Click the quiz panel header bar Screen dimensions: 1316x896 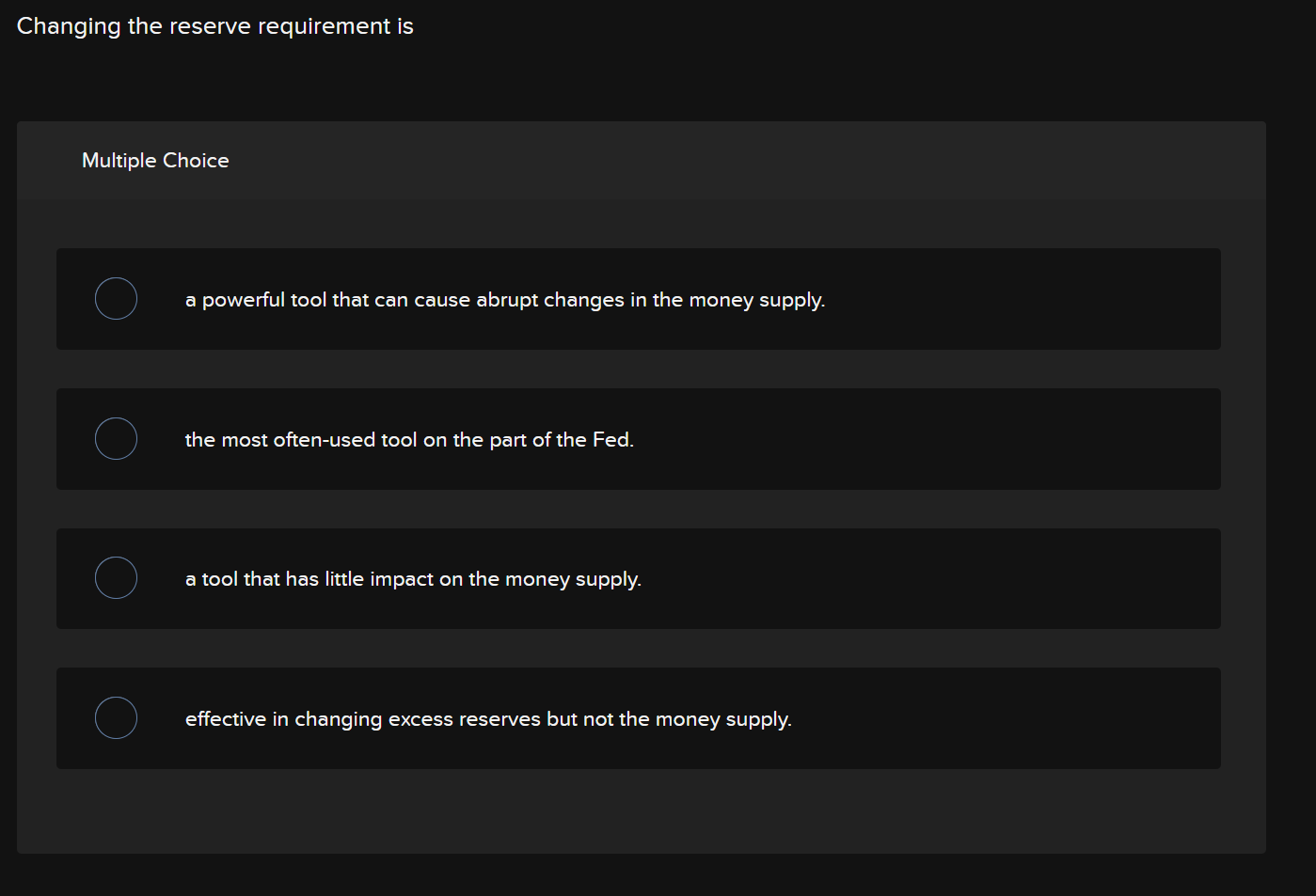click(x=642, y=160)
